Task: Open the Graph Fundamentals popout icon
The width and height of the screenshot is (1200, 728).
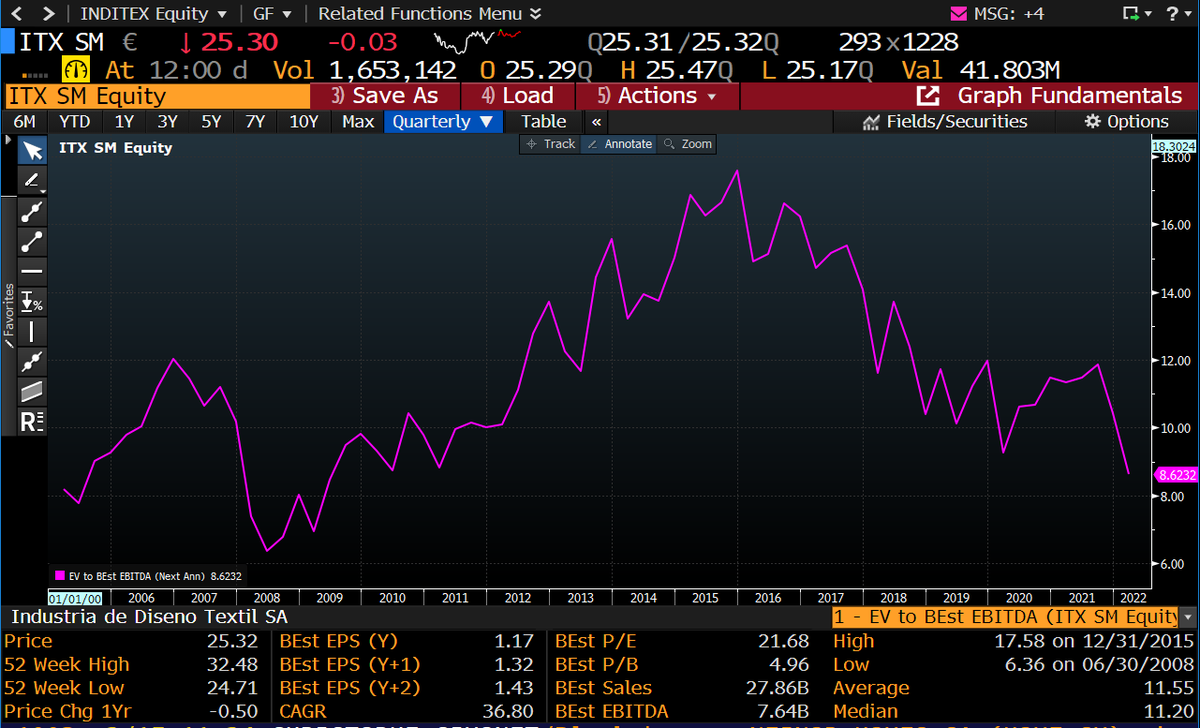Action: coord(928,96)
